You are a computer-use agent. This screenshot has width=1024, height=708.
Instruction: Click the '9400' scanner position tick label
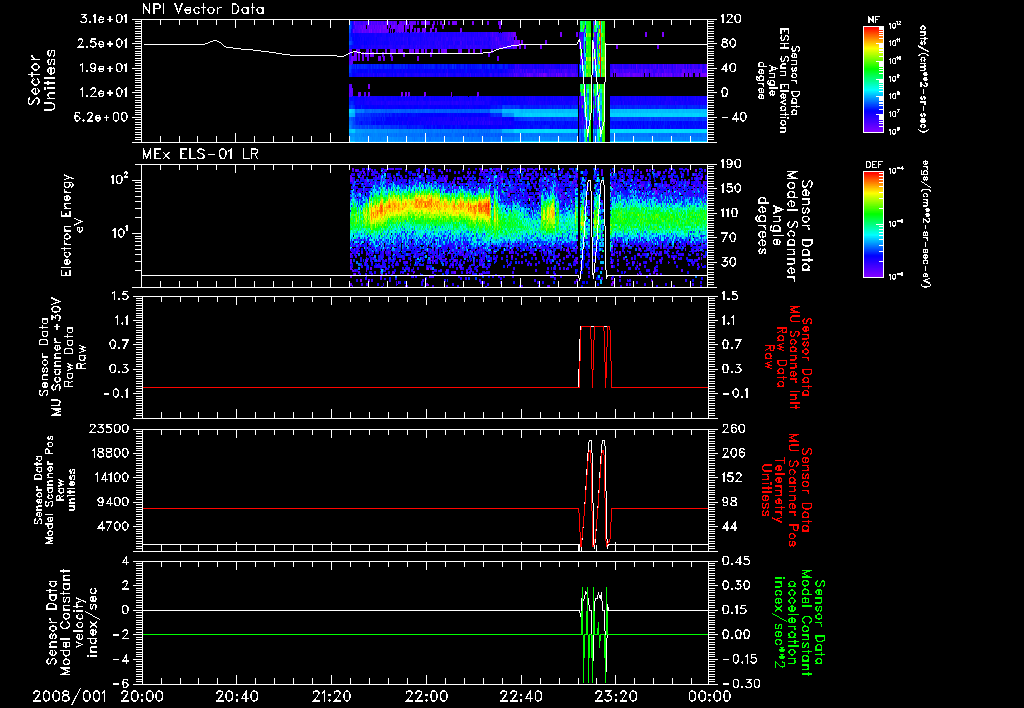click(113, 502)
